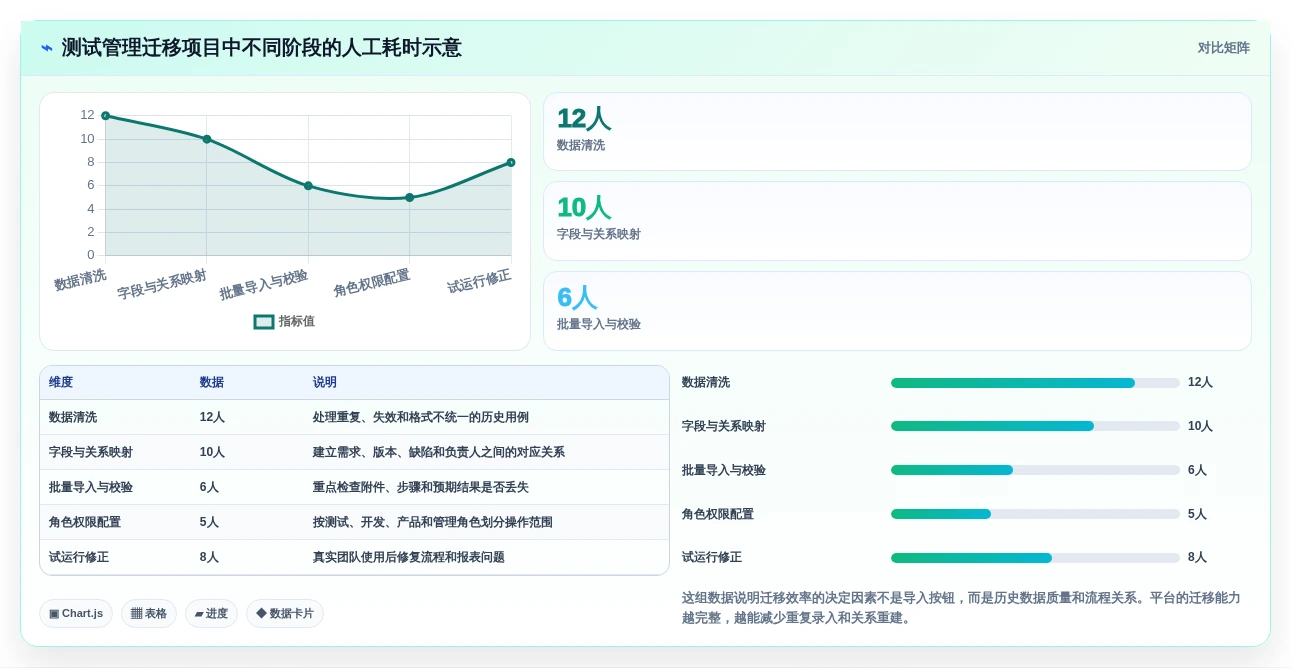Click 建立需求、版本、缺陷和负责人之间的对应关系 description
Viewport: 1291px width, 668px height.
point(439,453)
